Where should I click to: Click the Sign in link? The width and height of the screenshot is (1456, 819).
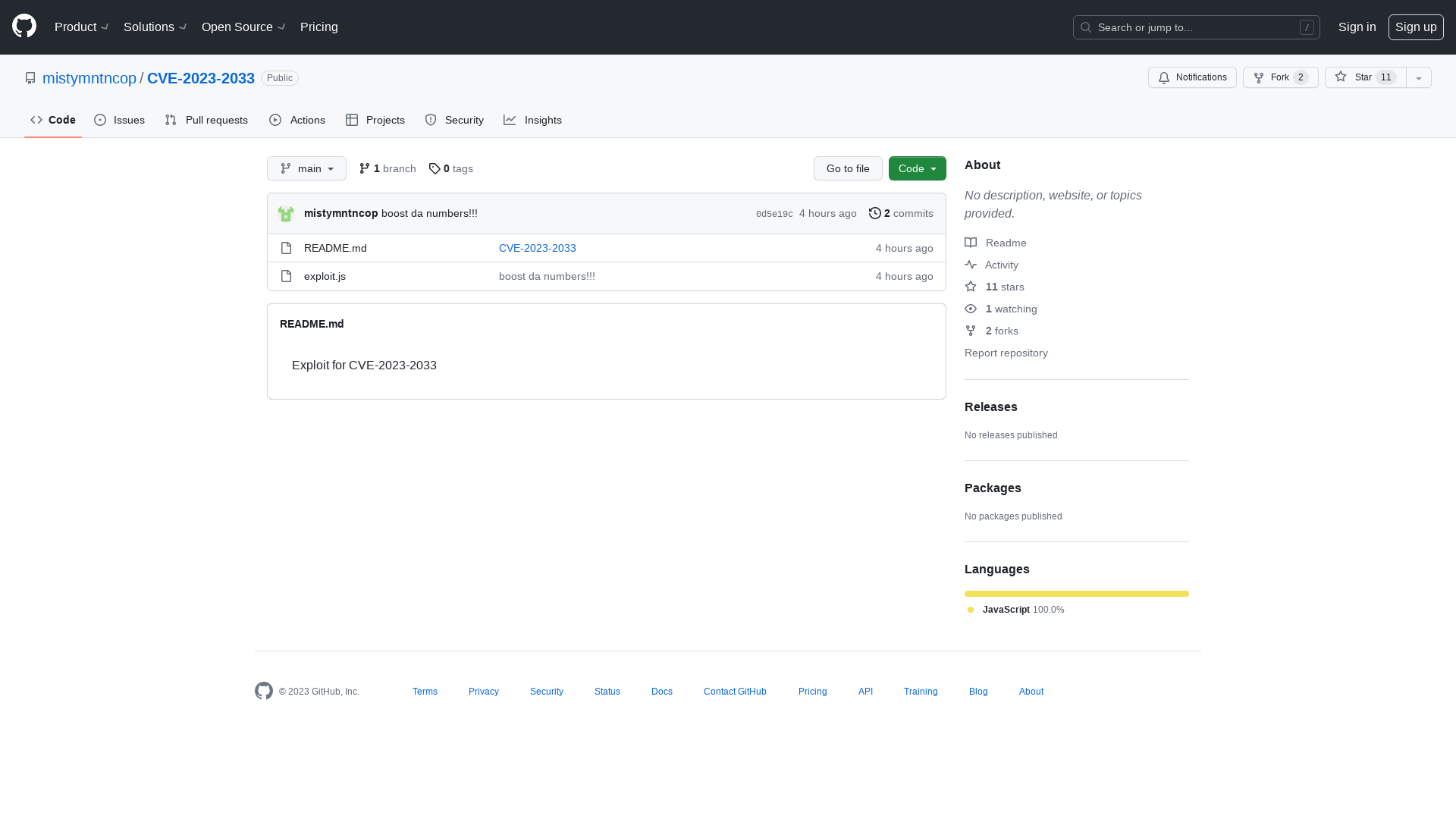(1357, 27)
